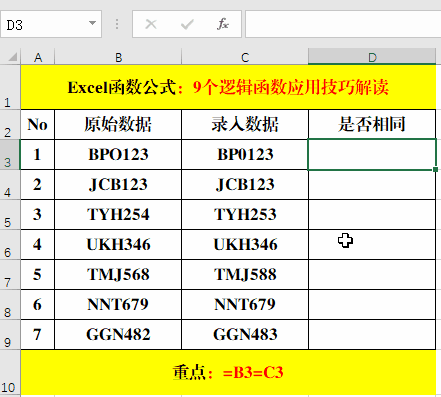Select empty cell D5 beside TYH253

pos(372,214)
